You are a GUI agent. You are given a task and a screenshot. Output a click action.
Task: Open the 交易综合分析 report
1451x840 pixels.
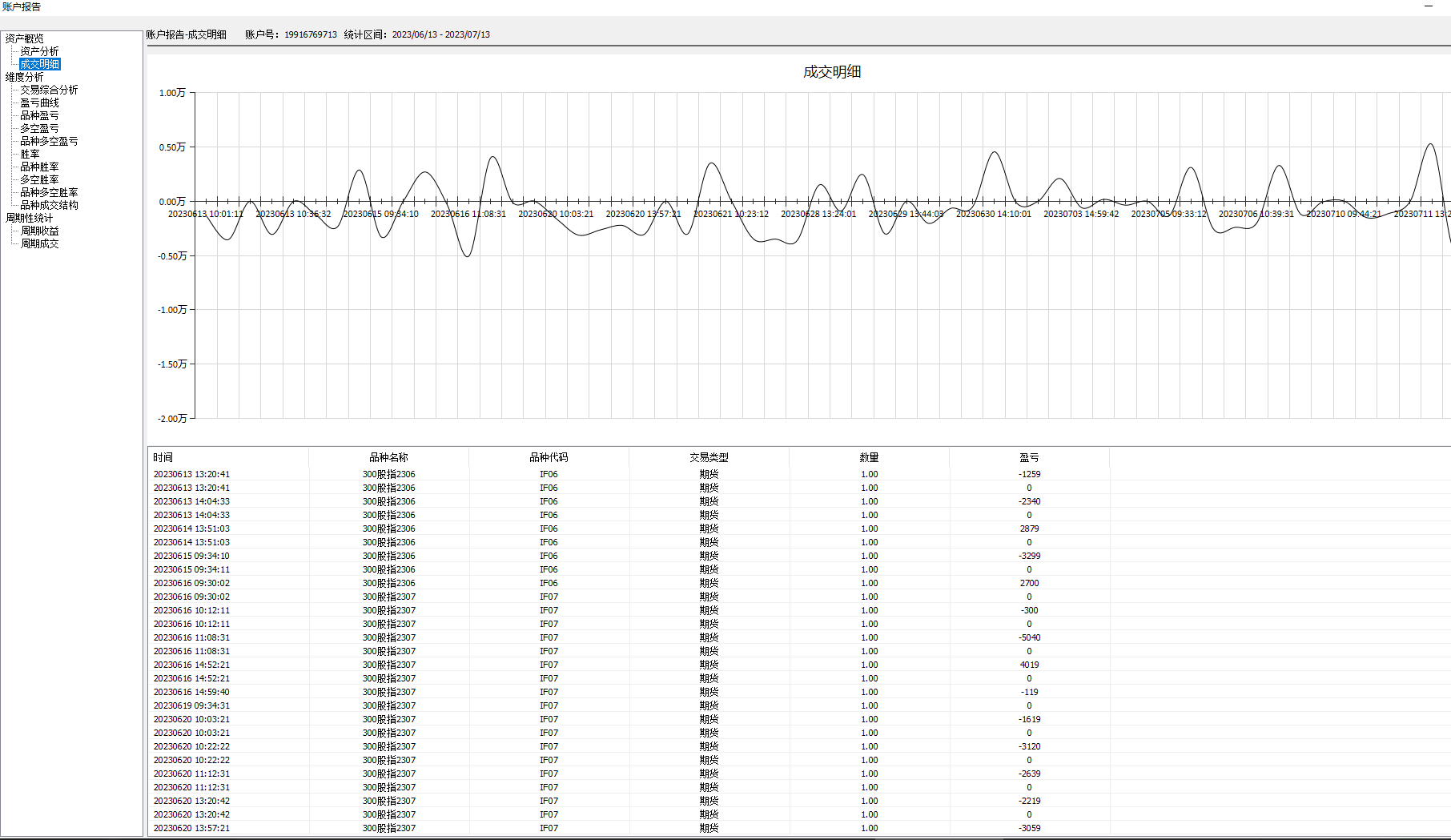(x=49, y=90)
